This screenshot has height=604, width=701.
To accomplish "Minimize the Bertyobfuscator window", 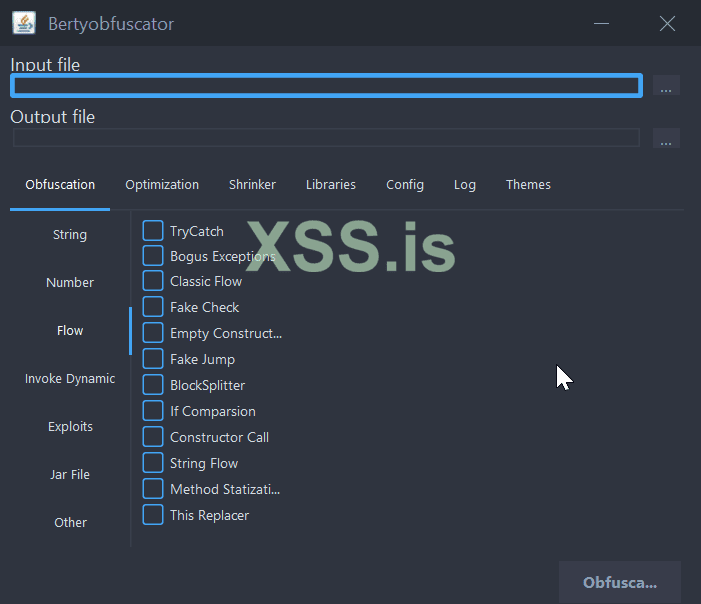I will pos(601,23).
